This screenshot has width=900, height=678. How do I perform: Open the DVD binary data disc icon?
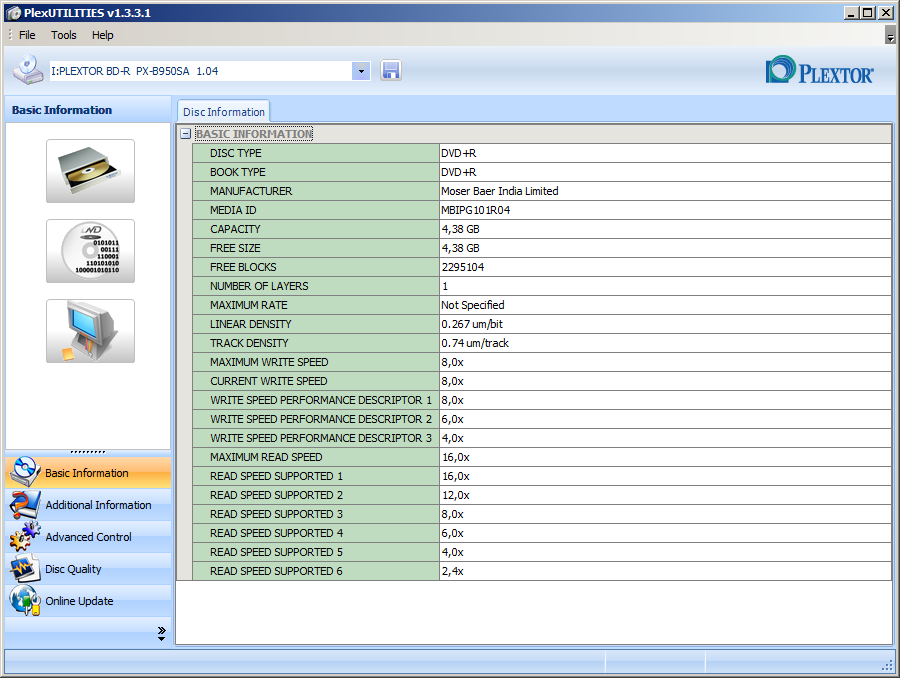point(91,251)
